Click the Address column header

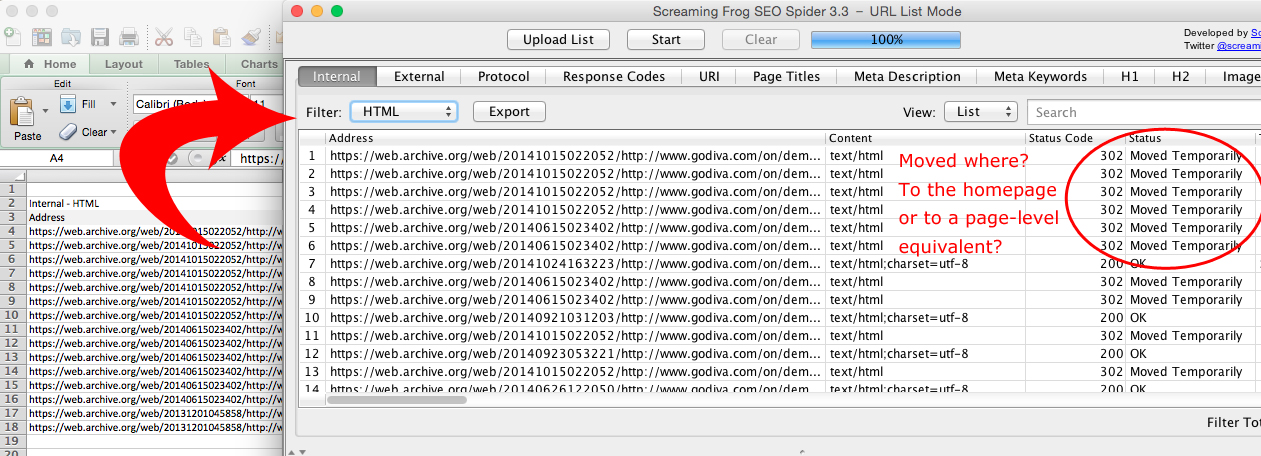point(575,138)
